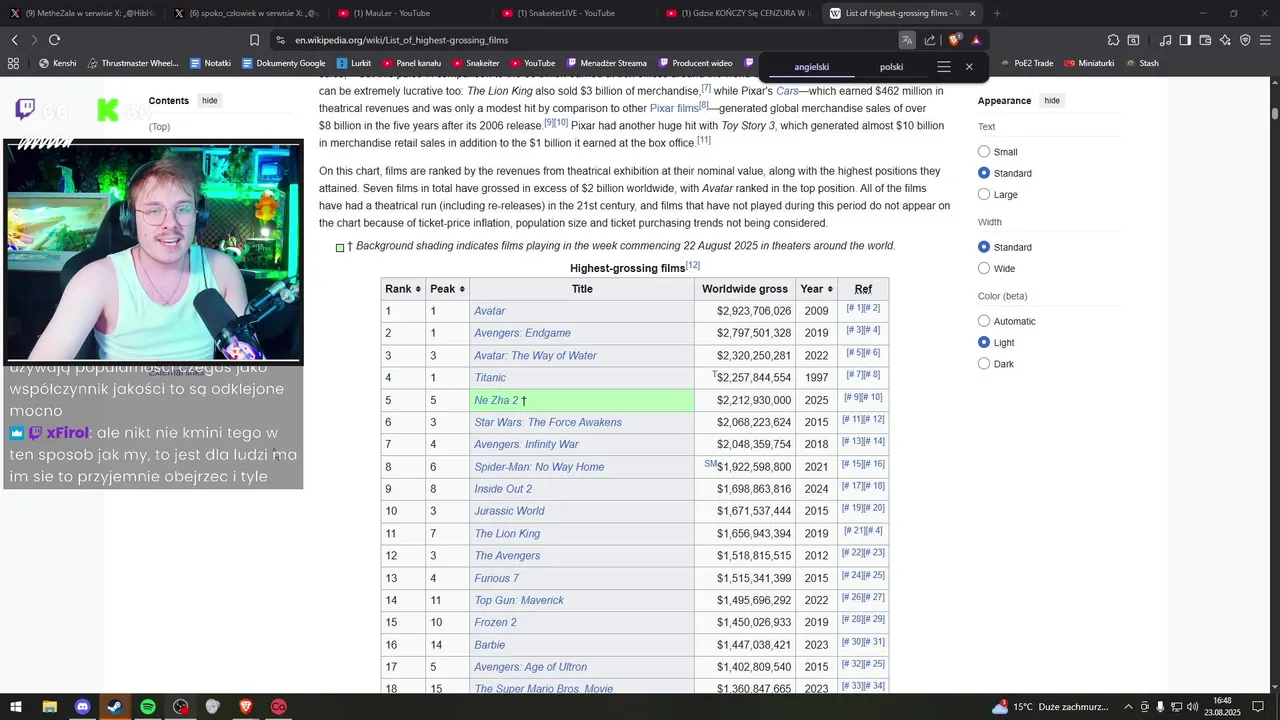Sort table by Worldwide gross column

(745, 289)
